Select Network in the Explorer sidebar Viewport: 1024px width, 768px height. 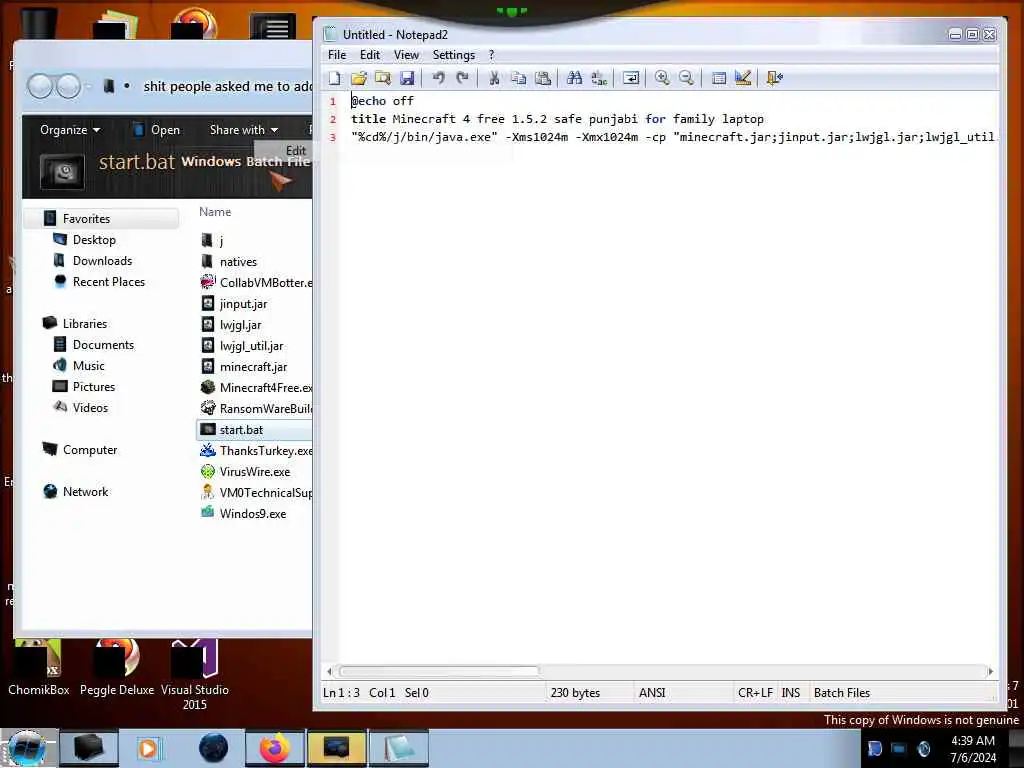(85, 491)
